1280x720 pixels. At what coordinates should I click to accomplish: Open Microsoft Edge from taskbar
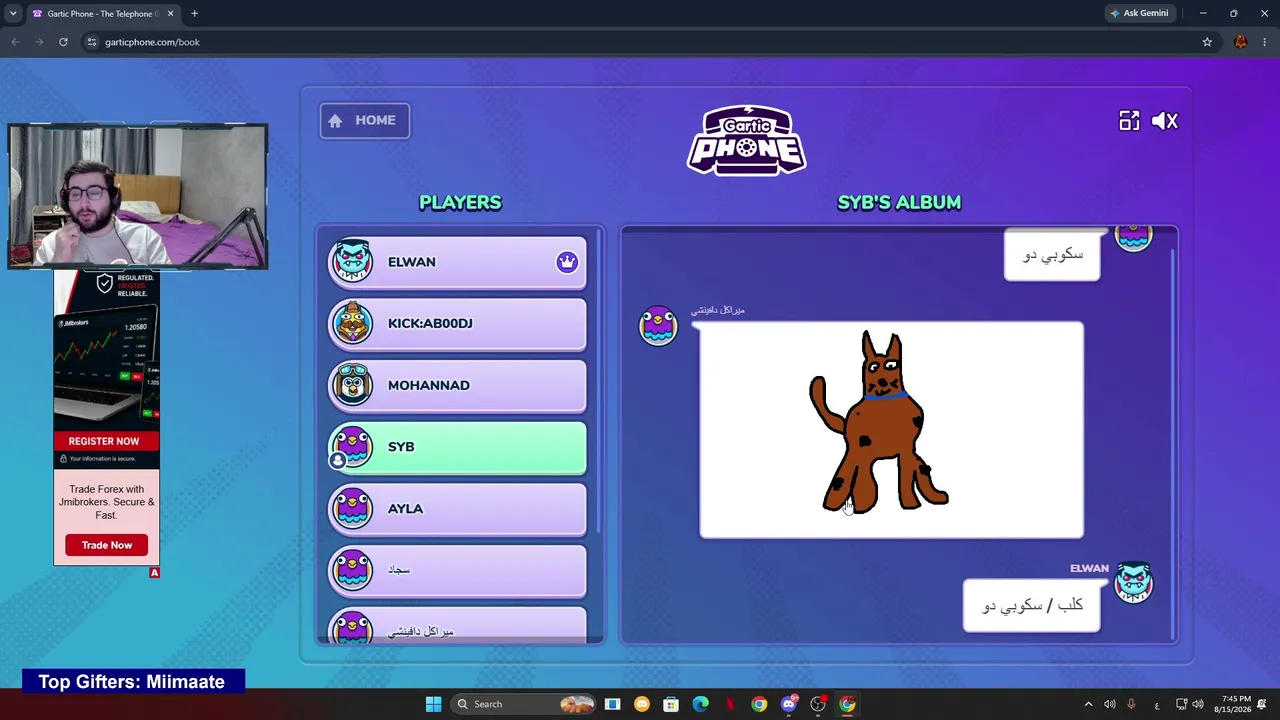700,704
